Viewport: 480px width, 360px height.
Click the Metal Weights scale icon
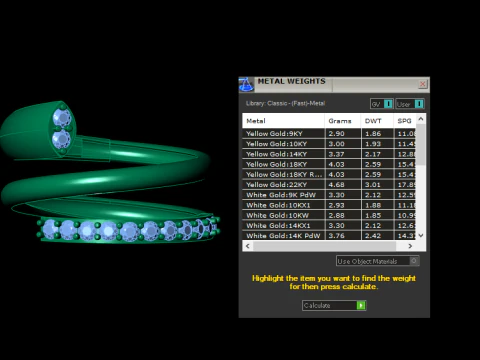246,84
